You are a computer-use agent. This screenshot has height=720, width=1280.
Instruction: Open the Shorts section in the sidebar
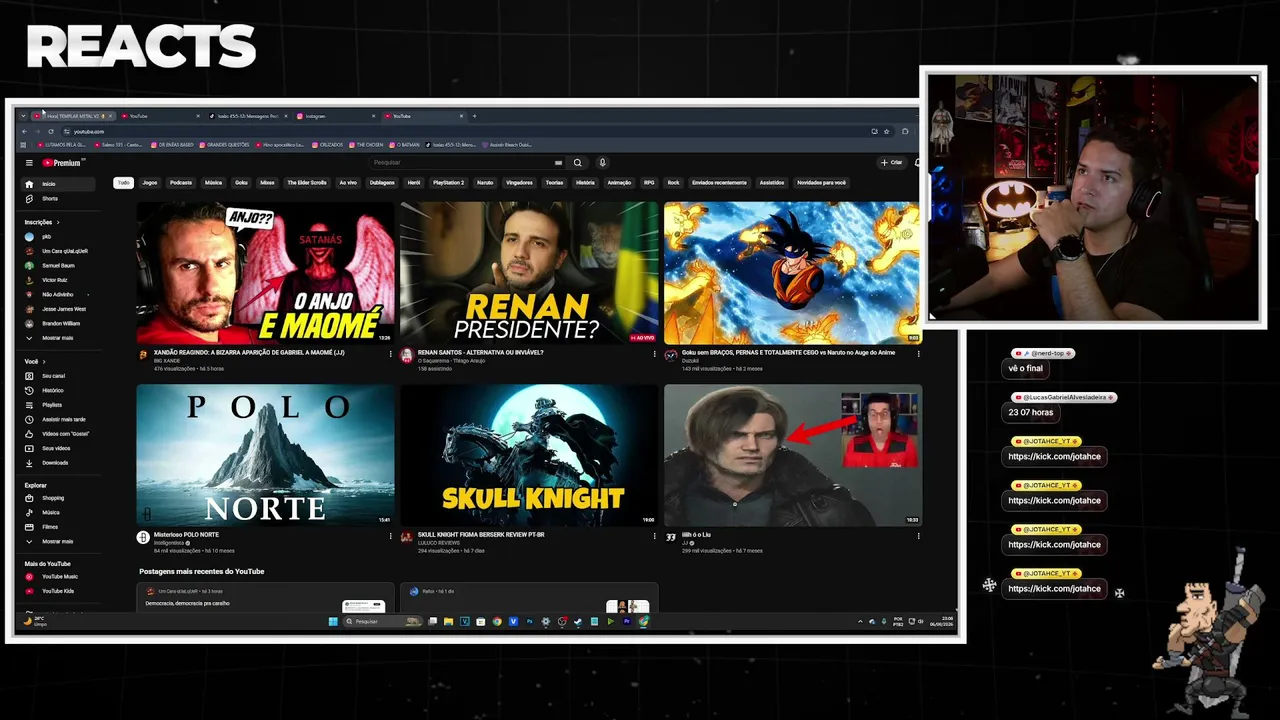pos(60,199)
